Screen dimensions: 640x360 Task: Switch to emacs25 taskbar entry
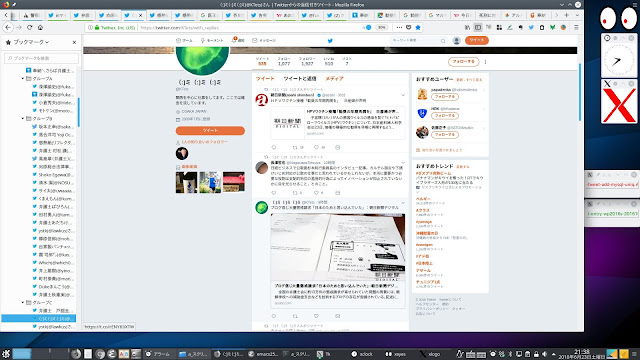pyautogui.click(x=263, y=354)
